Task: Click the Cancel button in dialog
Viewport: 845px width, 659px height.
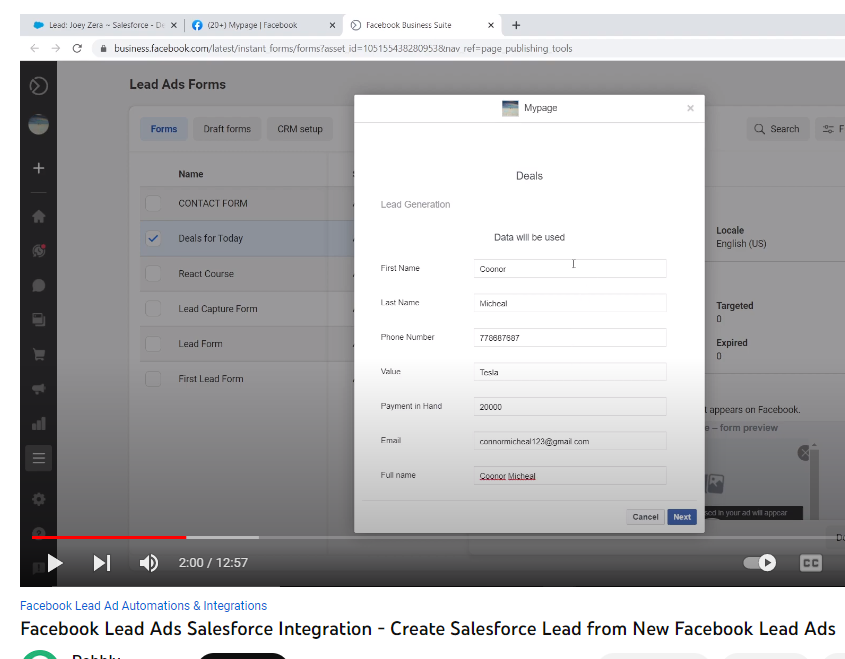Action: point(645,517)
